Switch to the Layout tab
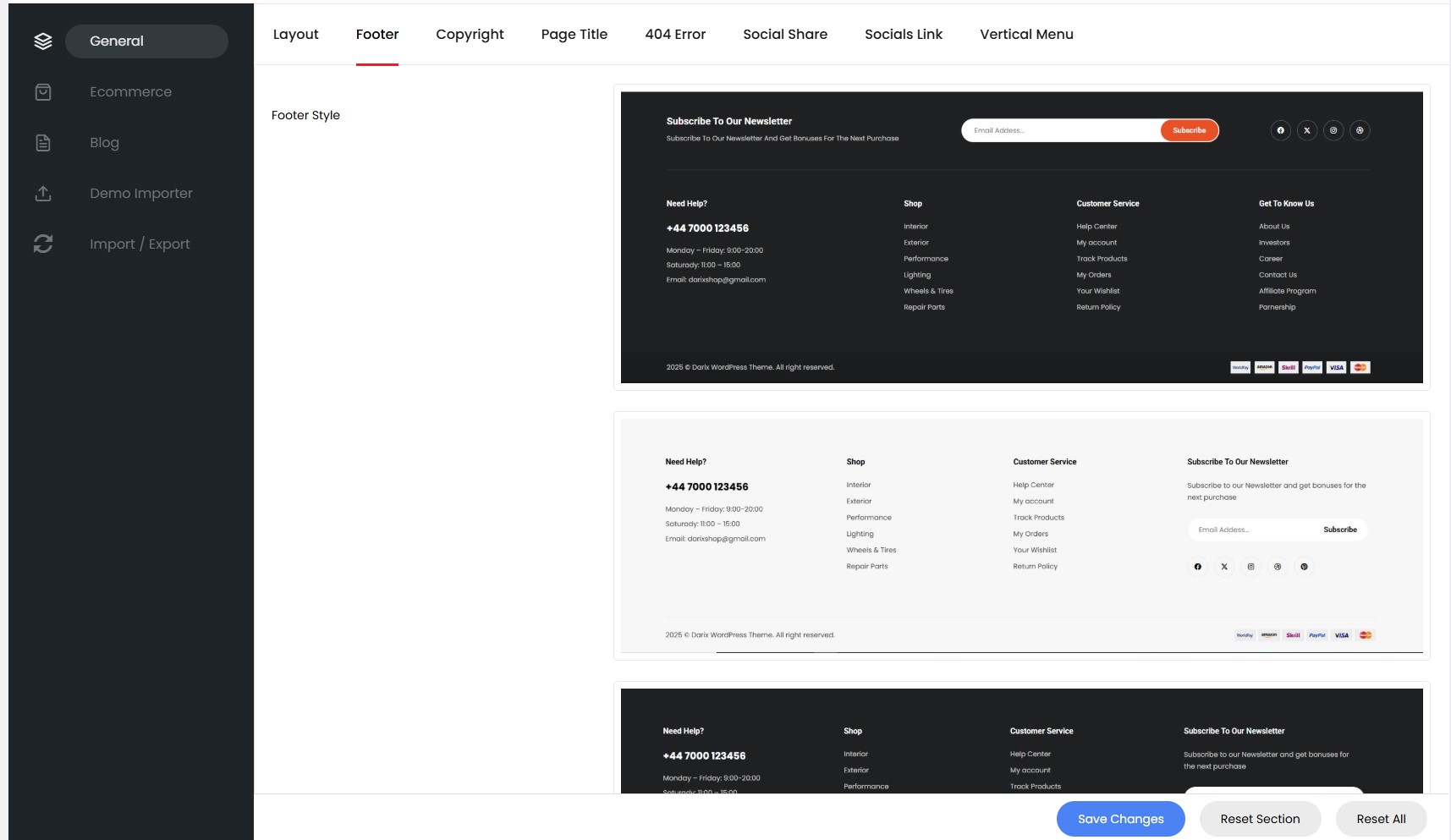The height and width of the screenshot is (840, 1451). click(x=296, y=34)
